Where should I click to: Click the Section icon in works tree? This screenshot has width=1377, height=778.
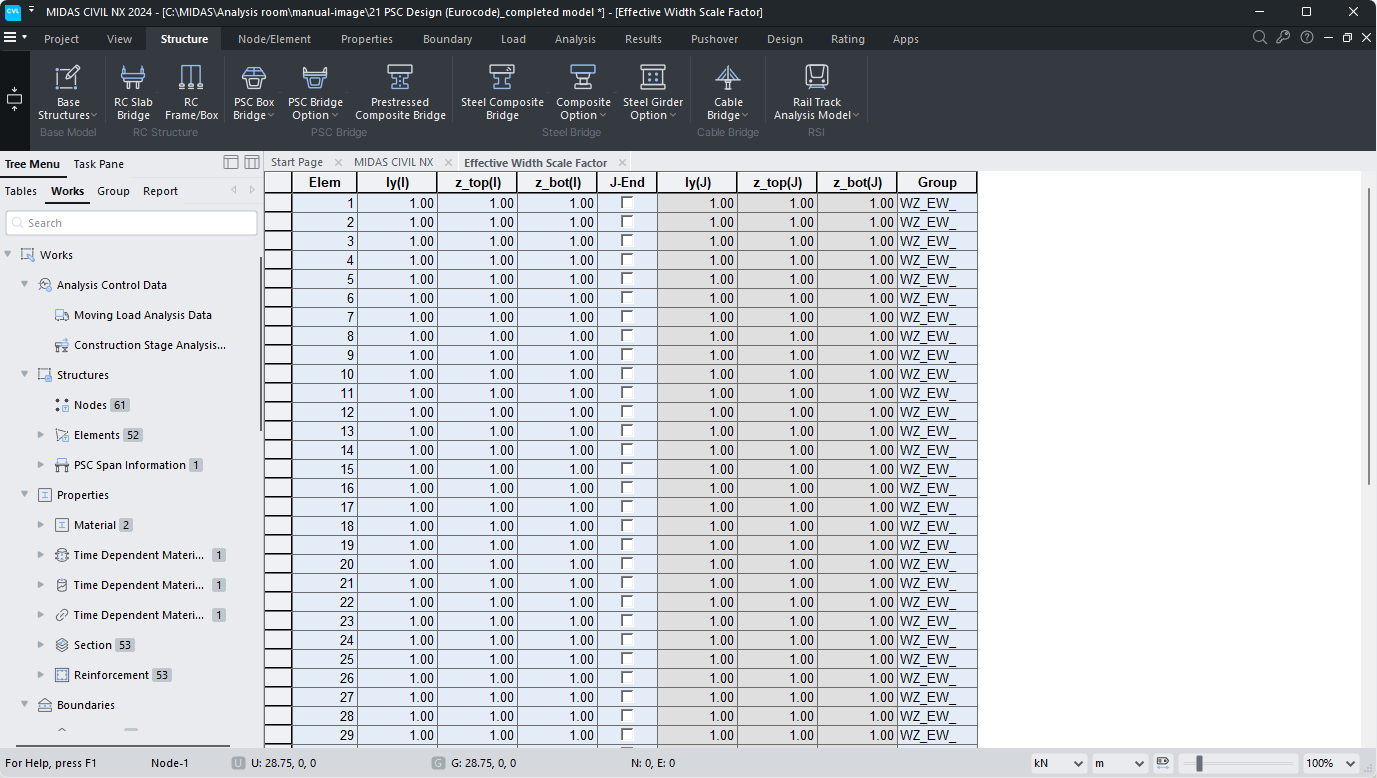click(x=62, y=645)
